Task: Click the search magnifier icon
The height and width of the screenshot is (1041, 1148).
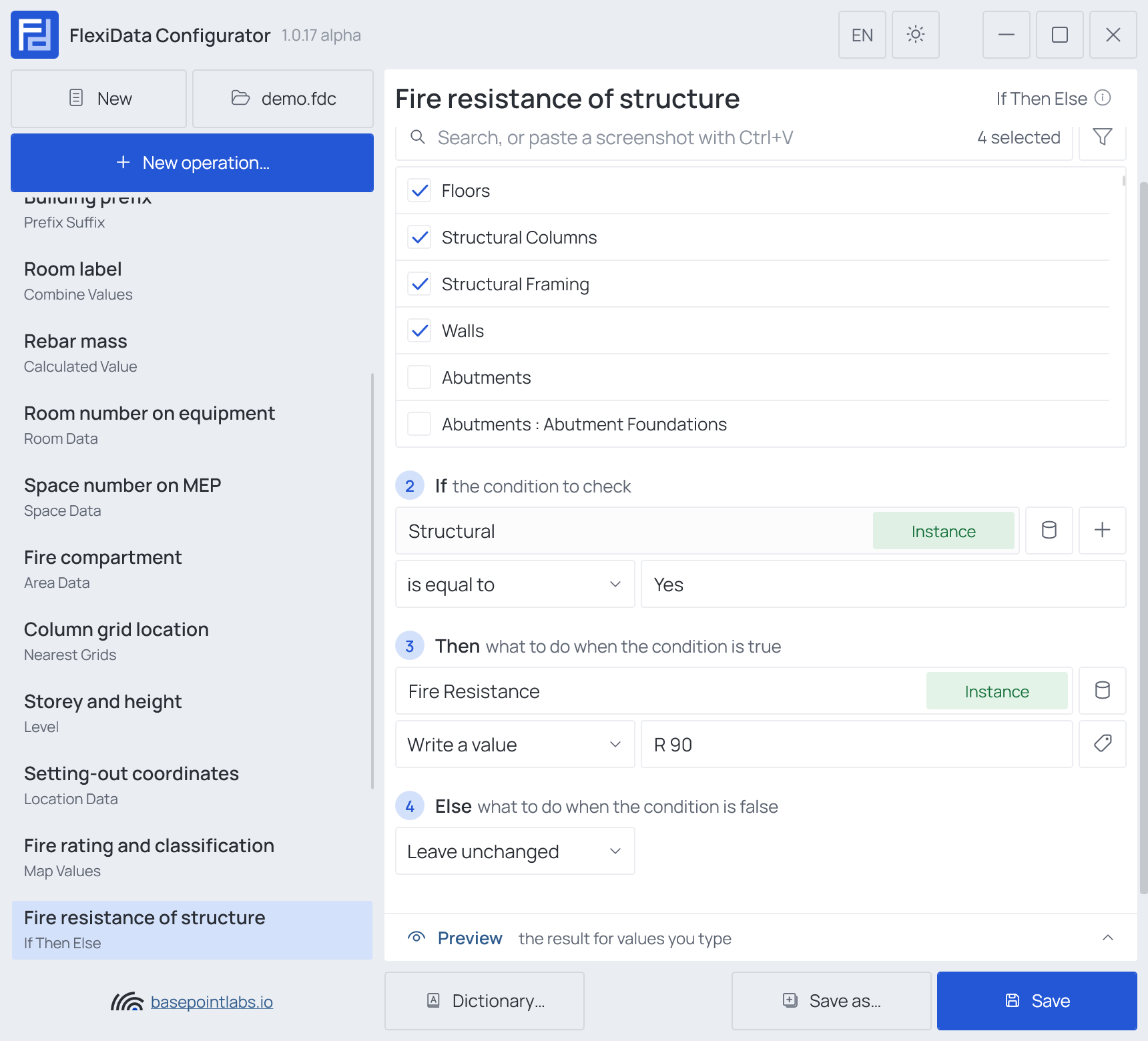Action: (418, 137)
